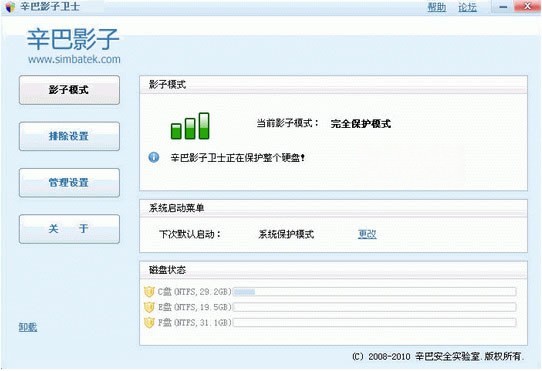Click 更改 to change default boot
The image size is (542, 371).
point(367,234)
